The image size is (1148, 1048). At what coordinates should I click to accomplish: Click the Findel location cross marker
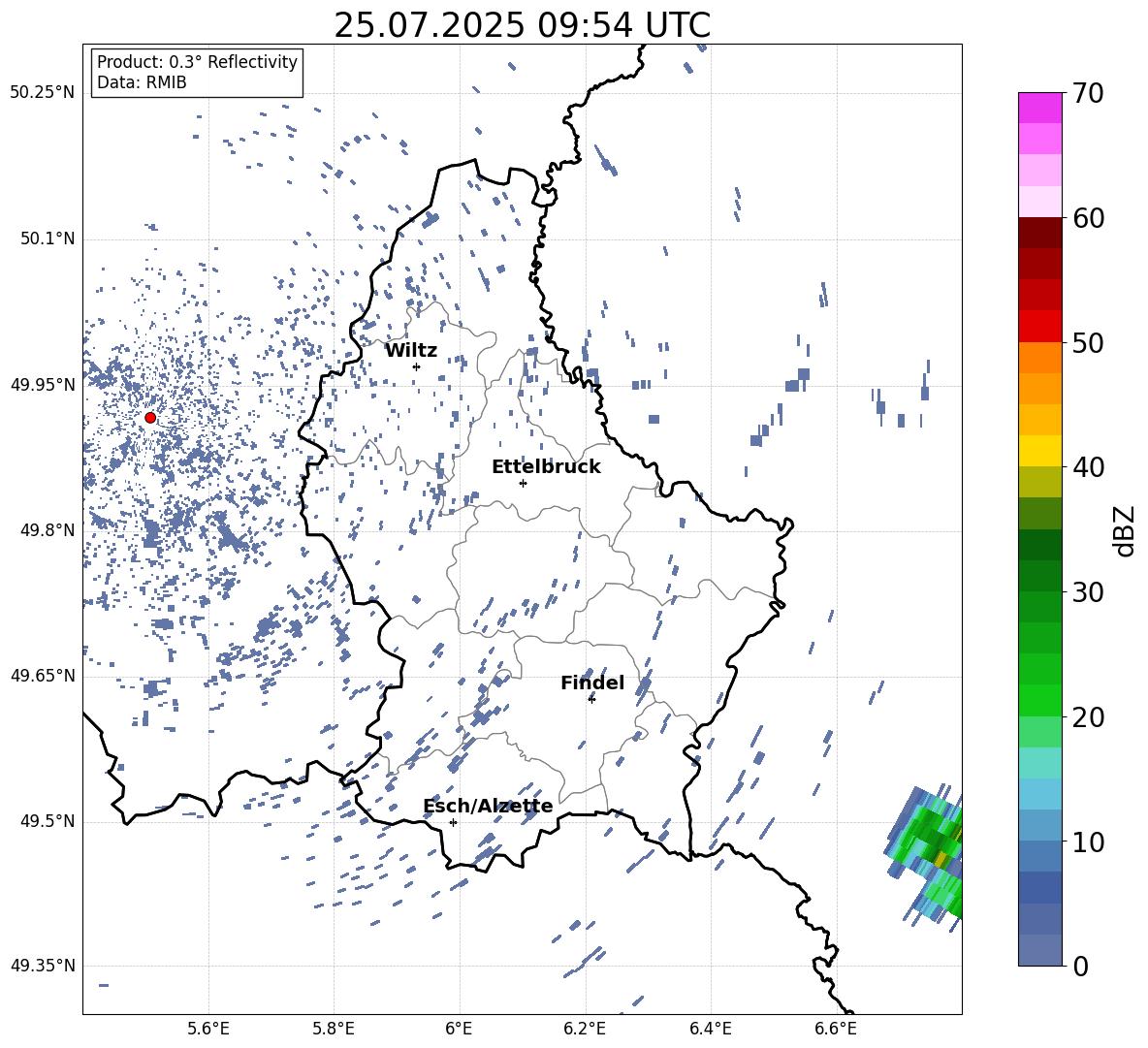[591, 699]
